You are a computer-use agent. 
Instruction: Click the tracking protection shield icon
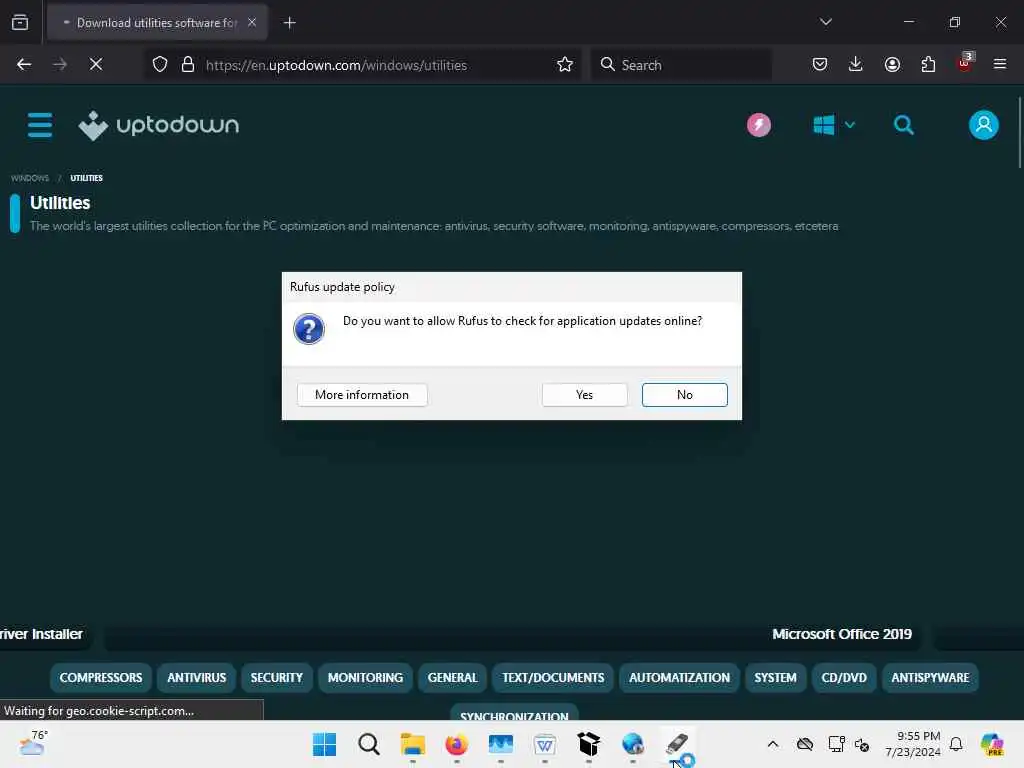(x=160, y=64)
